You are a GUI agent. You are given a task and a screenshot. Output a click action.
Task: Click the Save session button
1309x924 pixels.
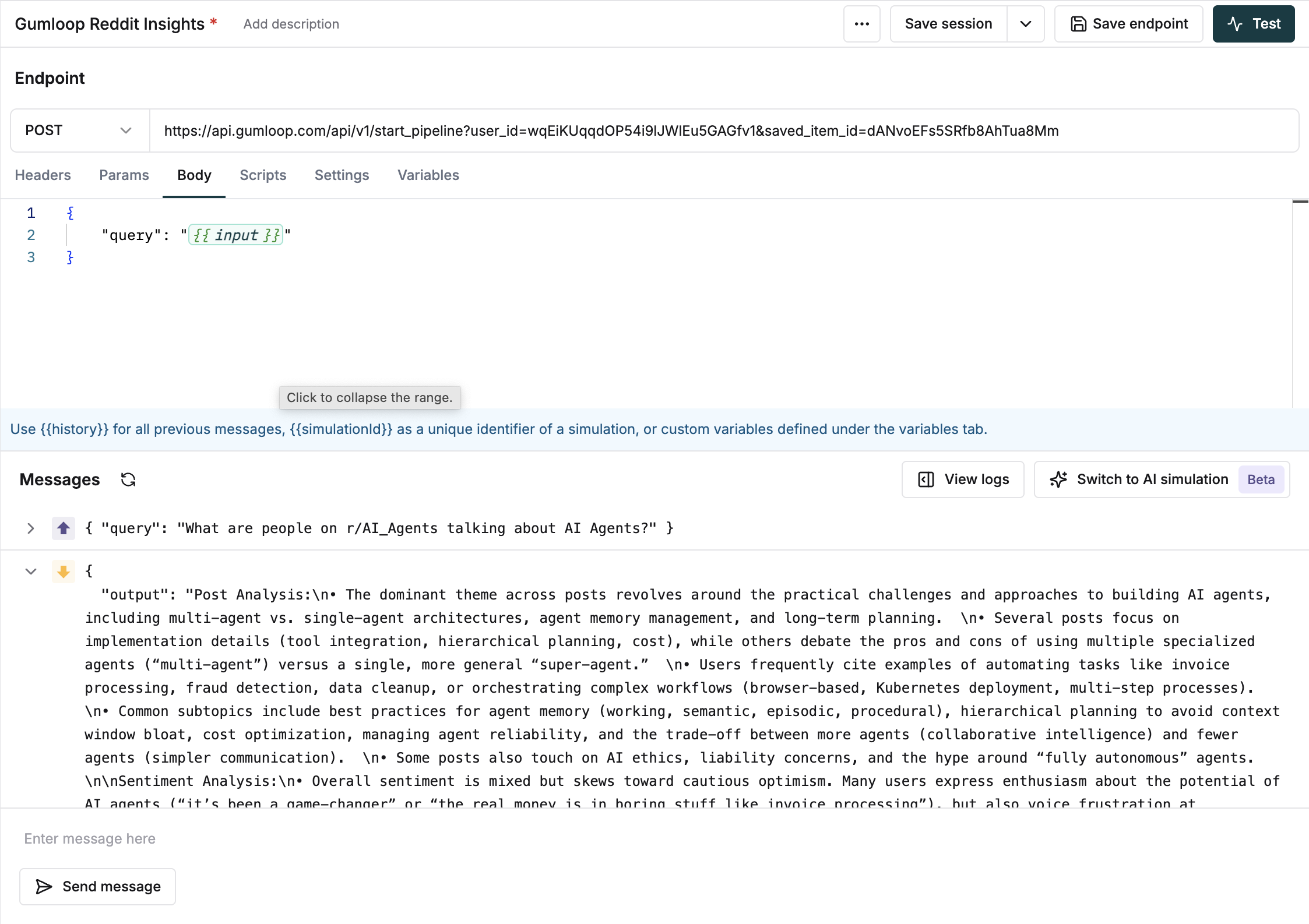pyautogui.click(x=948, y=24)
